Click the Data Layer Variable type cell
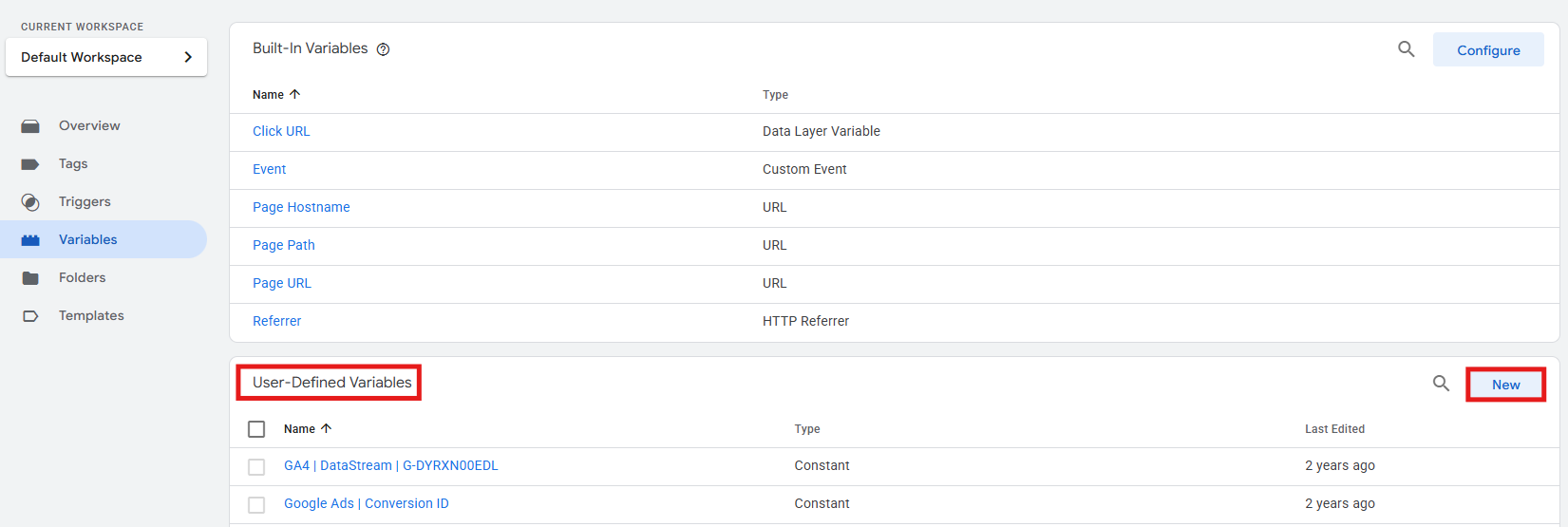This screenshot has height=527, width=1568. 822,131
